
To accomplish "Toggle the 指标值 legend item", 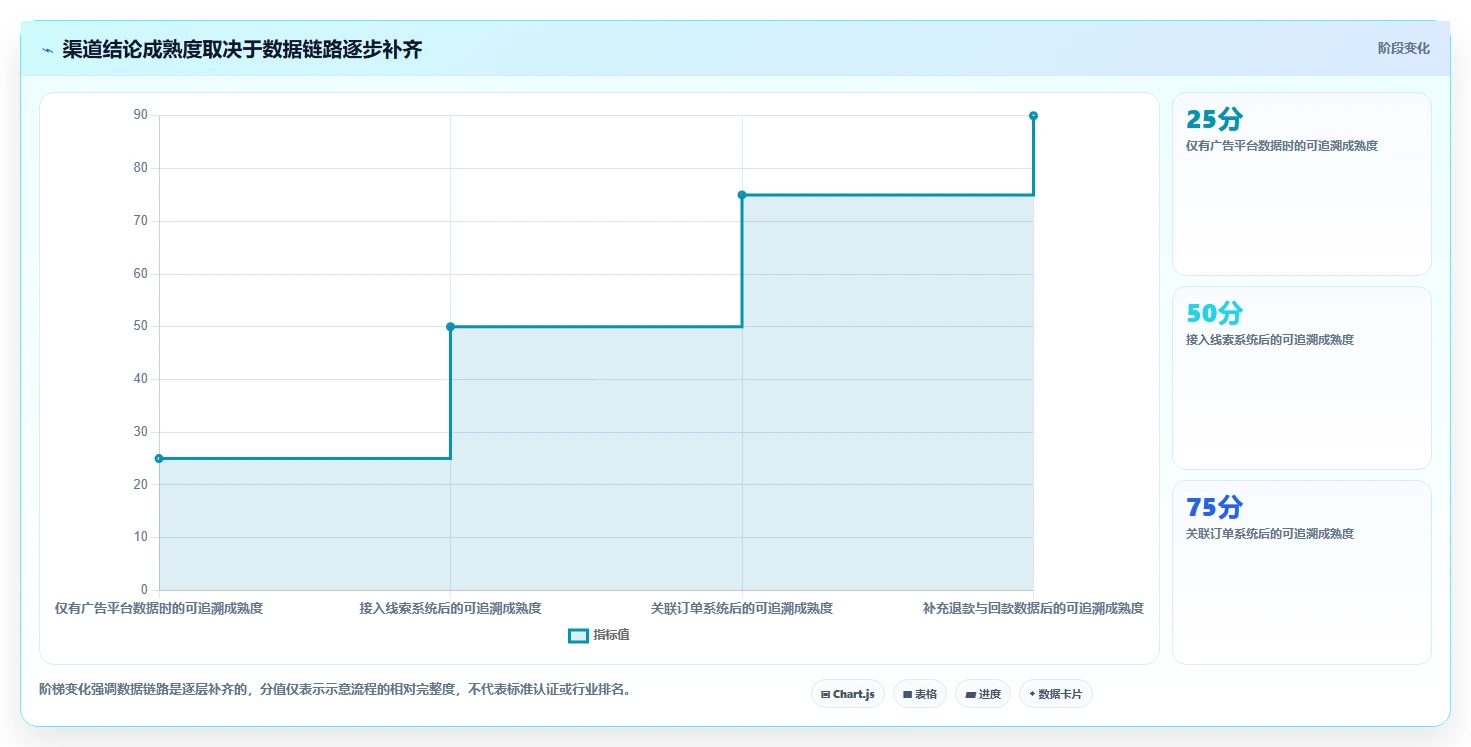I will pyautogui.click(x=598, y=635).
